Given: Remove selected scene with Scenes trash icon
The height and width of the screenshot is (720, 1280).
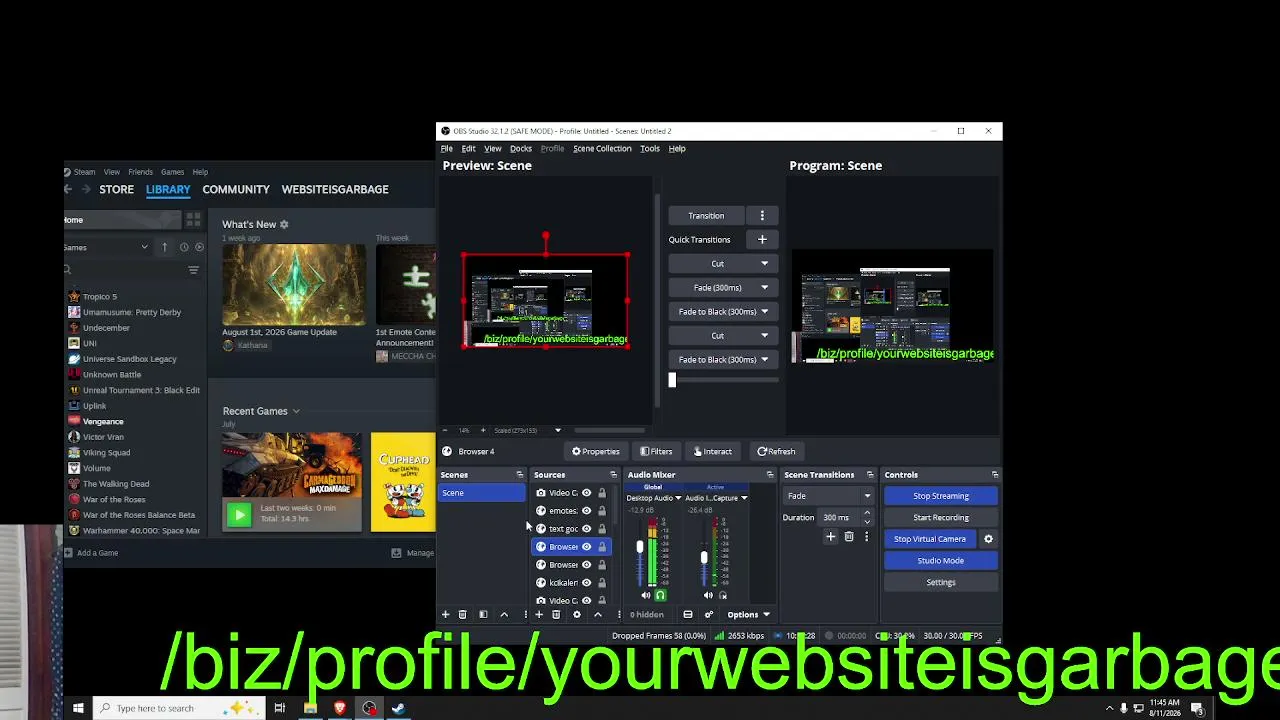Looking at the screenshot, I should click(x=462, y=615).
